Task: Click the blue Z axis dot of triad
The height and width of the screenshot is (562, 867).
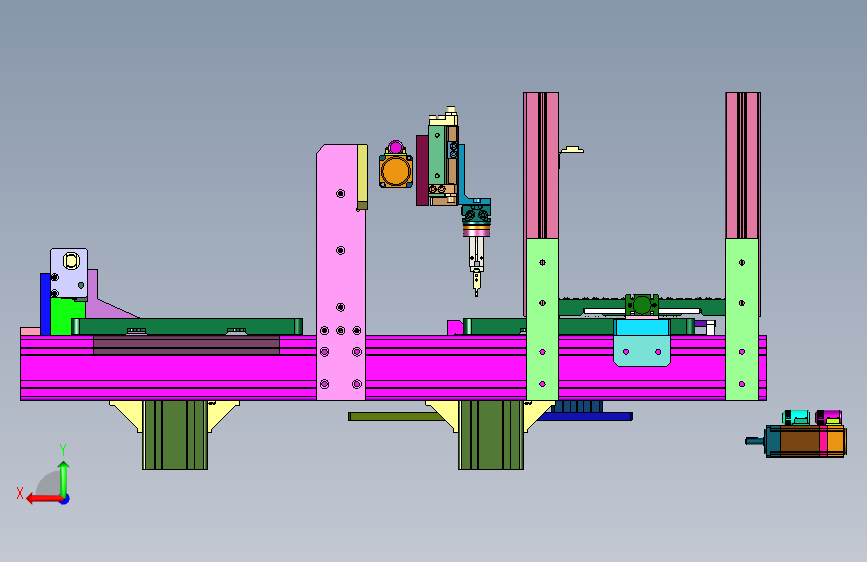Action: tap(65, 499)
